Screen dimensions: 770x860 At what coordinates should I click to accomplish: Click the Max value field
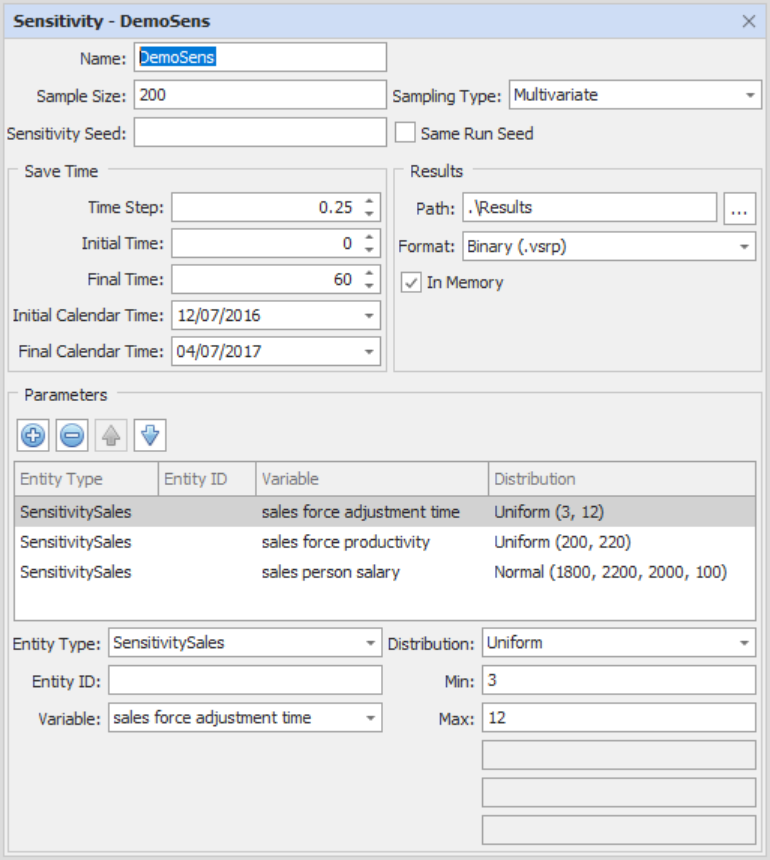[x=619, y=717]
